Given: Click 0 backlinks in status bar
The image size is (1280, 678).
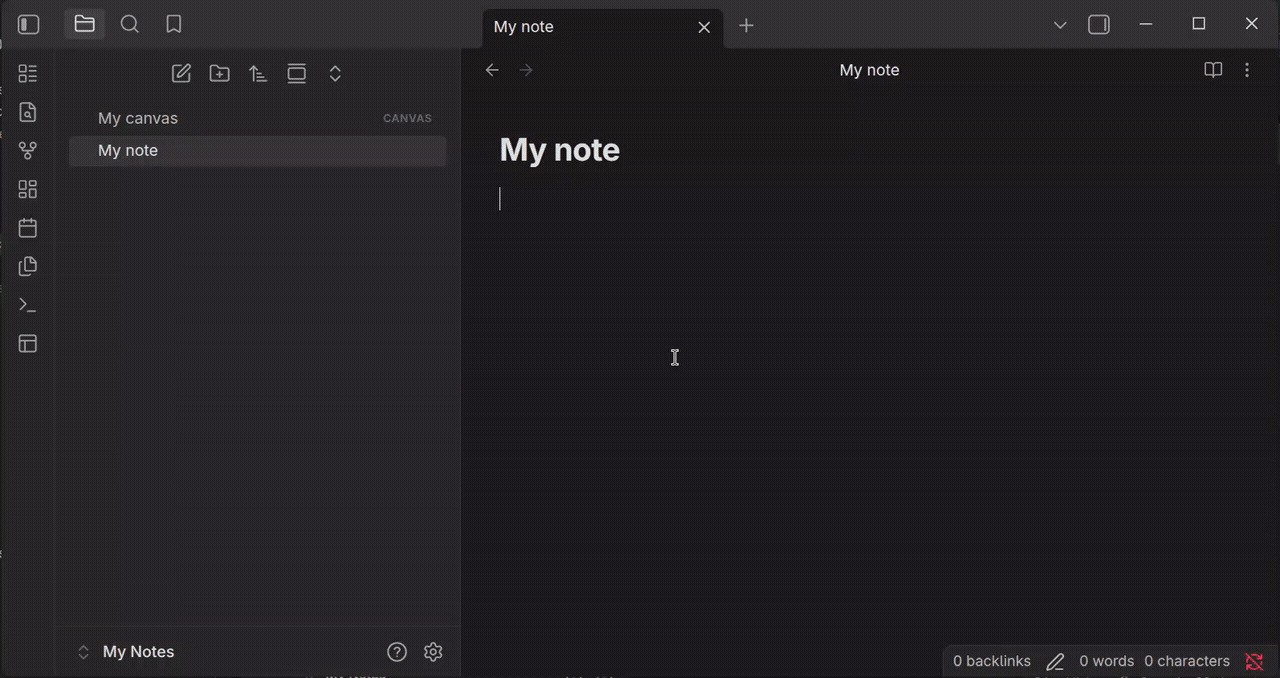Looking at the screenshot, I should [x=992, y=661].
